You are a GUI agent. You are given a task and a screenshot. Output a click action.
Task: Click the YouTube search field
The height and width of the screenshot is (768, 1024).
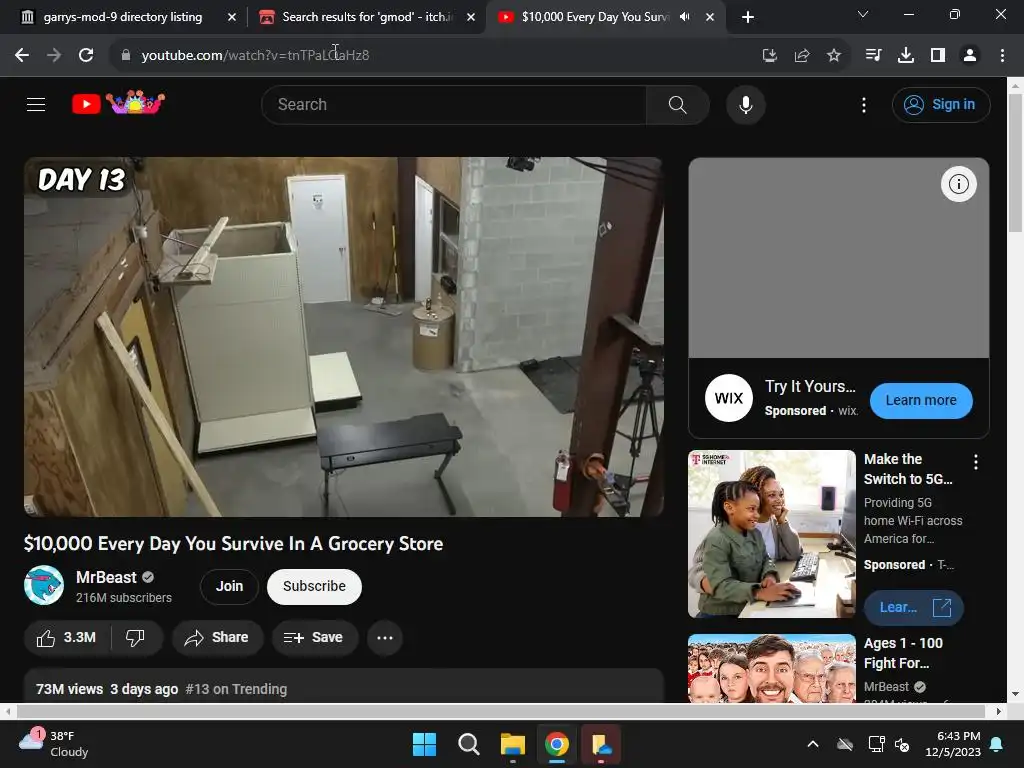(454, 104)
